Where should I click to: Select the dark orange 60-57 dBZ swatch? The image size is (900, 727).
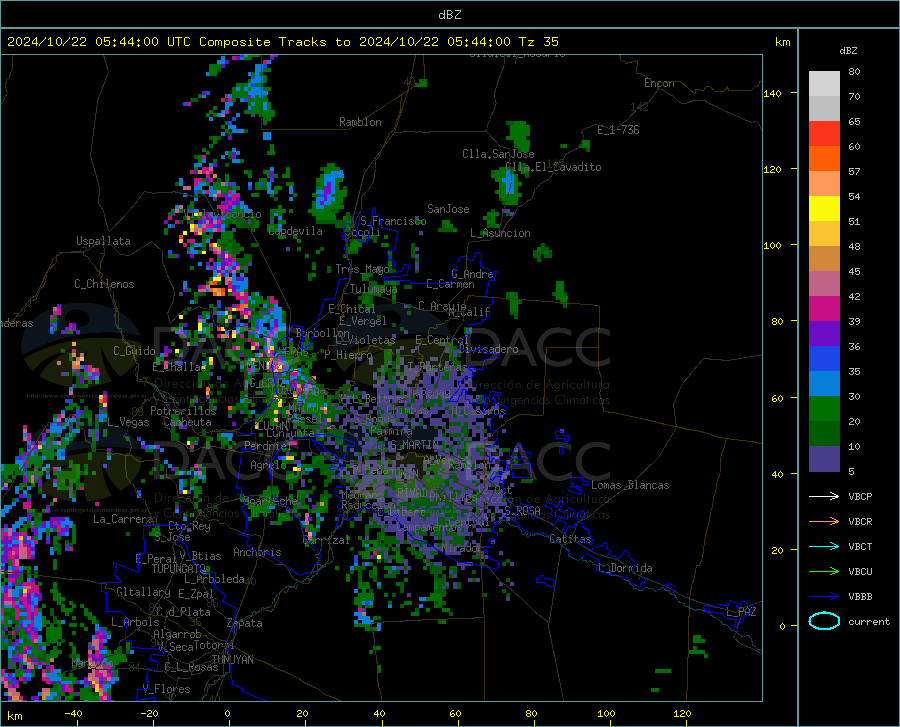(824, 159)
